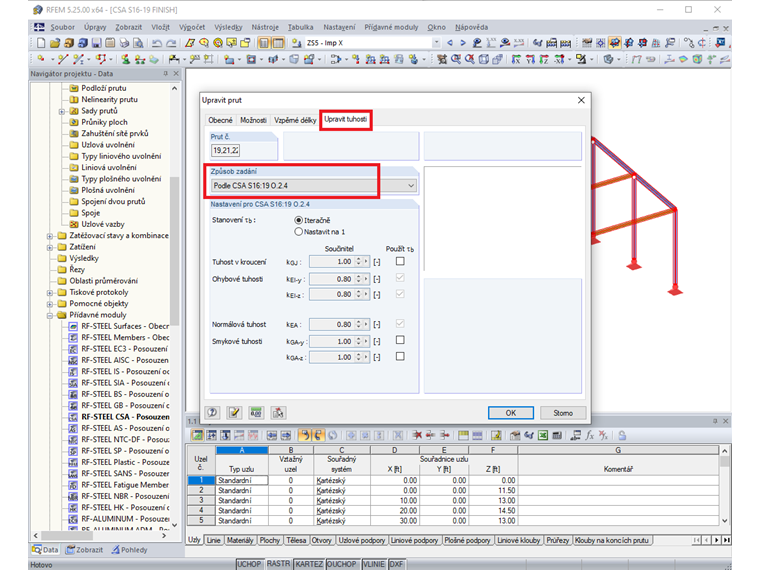Viewport: 760px width, 570px height.
Task: Select Iteračně radio button
Action: tap(299, 220)
